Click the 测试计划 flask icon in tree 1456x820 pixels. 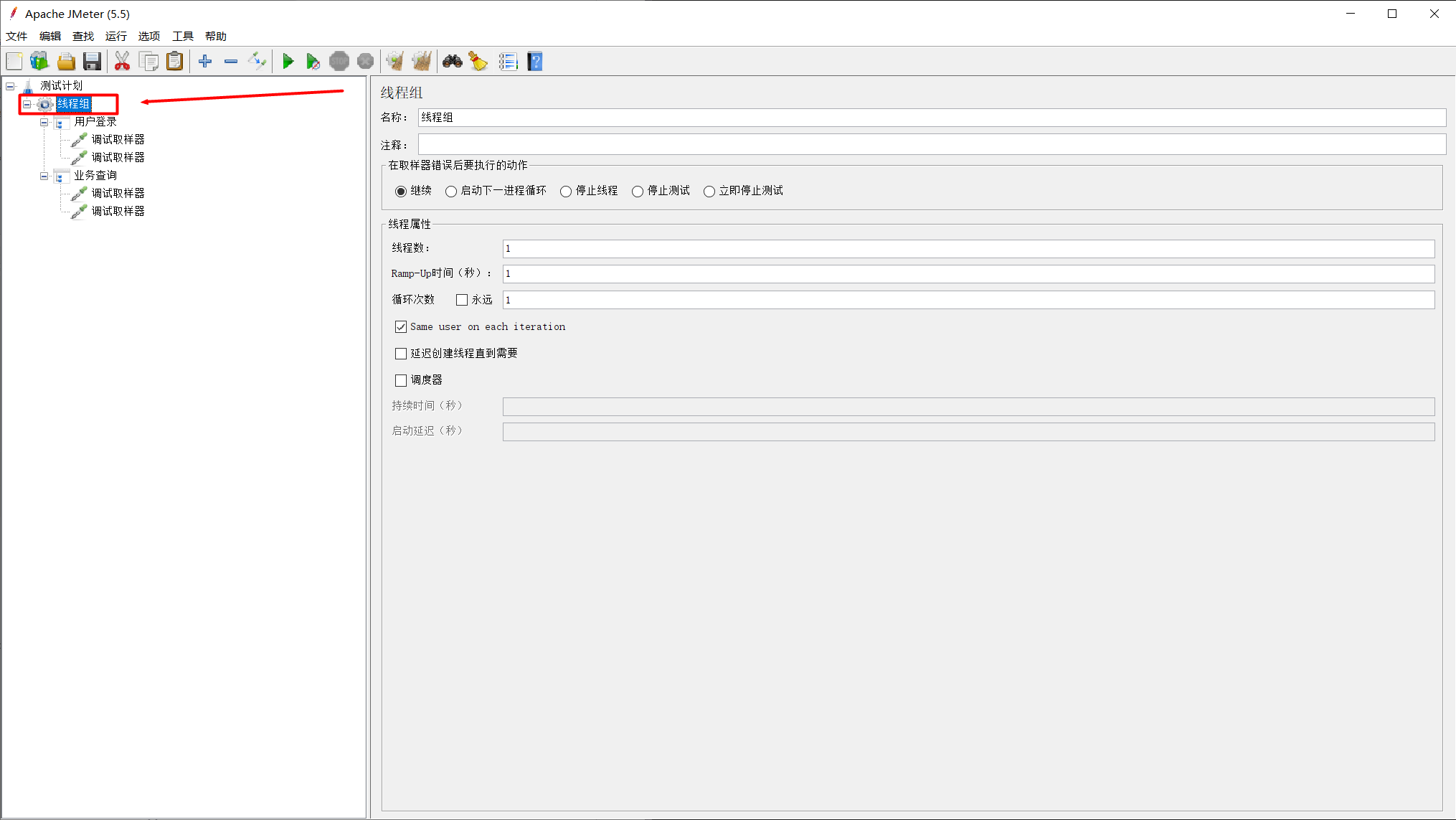tap(28, 86)
